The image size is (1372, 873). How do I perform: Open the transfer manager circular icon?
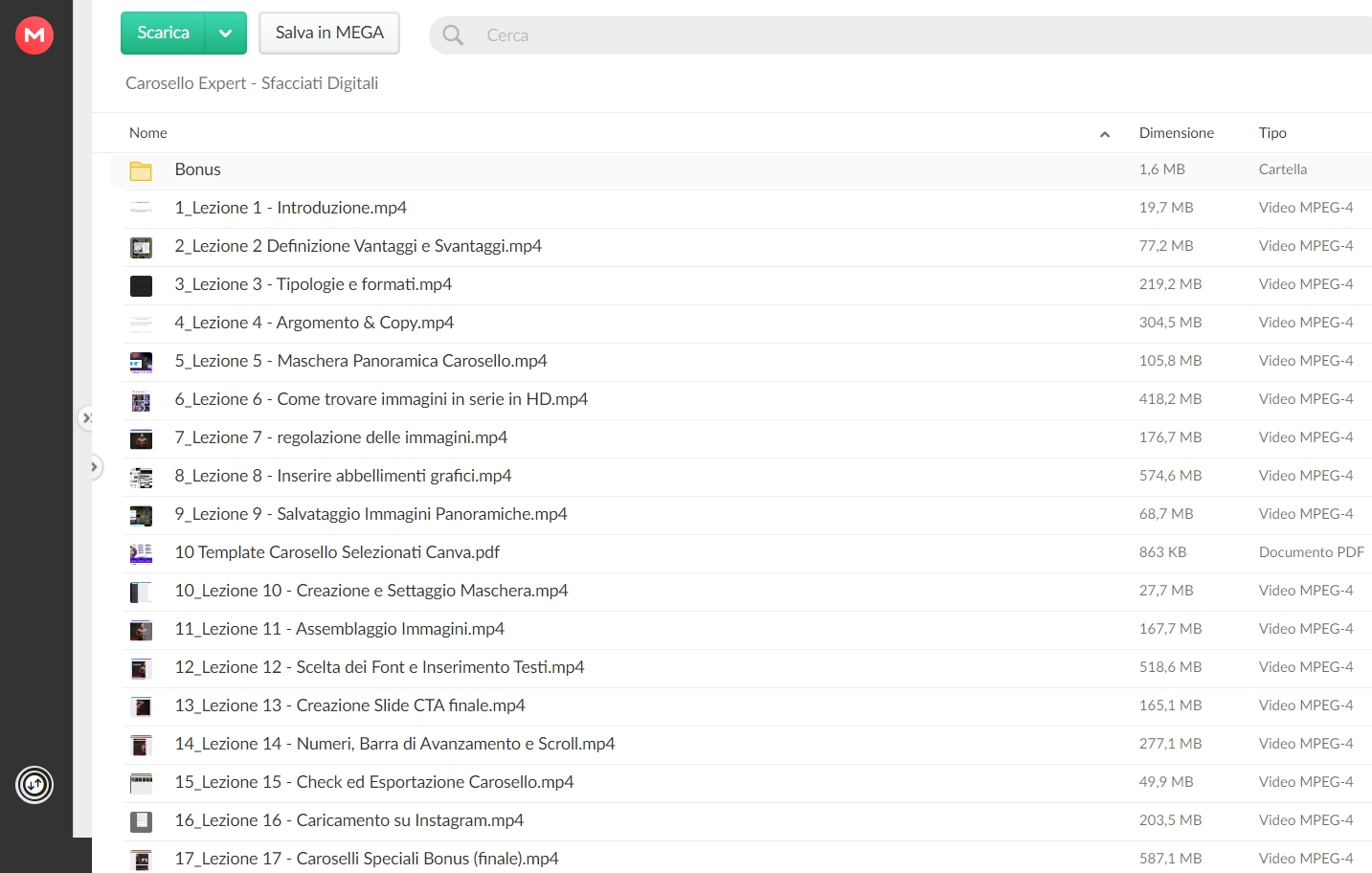pyautogui.click(x=34, y=785)
